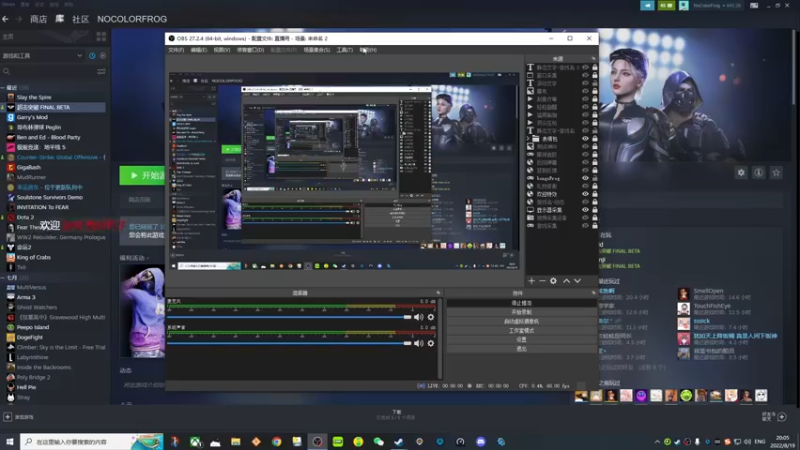This screenshot has width=800, height=450.
Task: Open Xbox app from the taskbar
Action: 195,442
